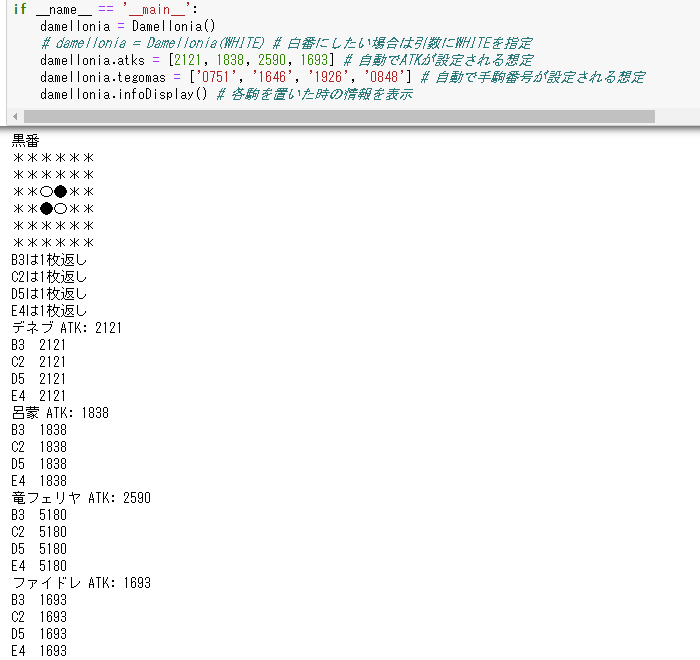The width and height of the screenshot is (700, 660).
Task: Click the horizontal scrollbar thumb under the code
Action: (339, 117)
